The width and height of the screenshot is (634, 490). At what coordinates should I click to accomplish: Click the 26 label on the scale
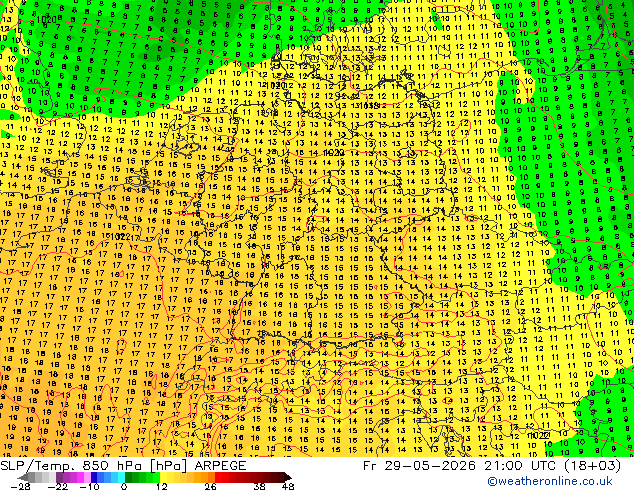click(x=210, y=486)
